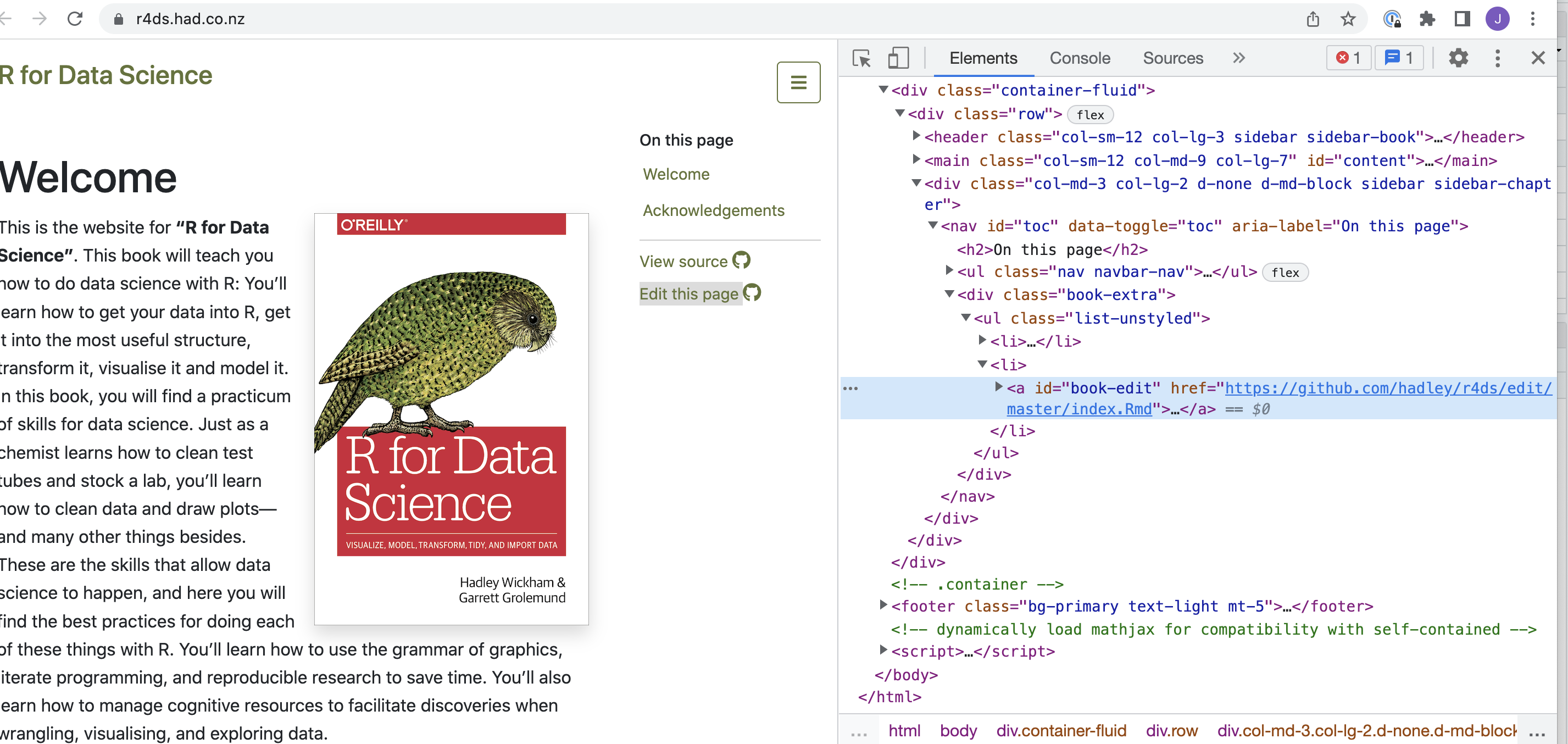The width and height of the screenshot is (1568, 744).
Task: Select div.row in the breadcrumb
Action: 1172,730
